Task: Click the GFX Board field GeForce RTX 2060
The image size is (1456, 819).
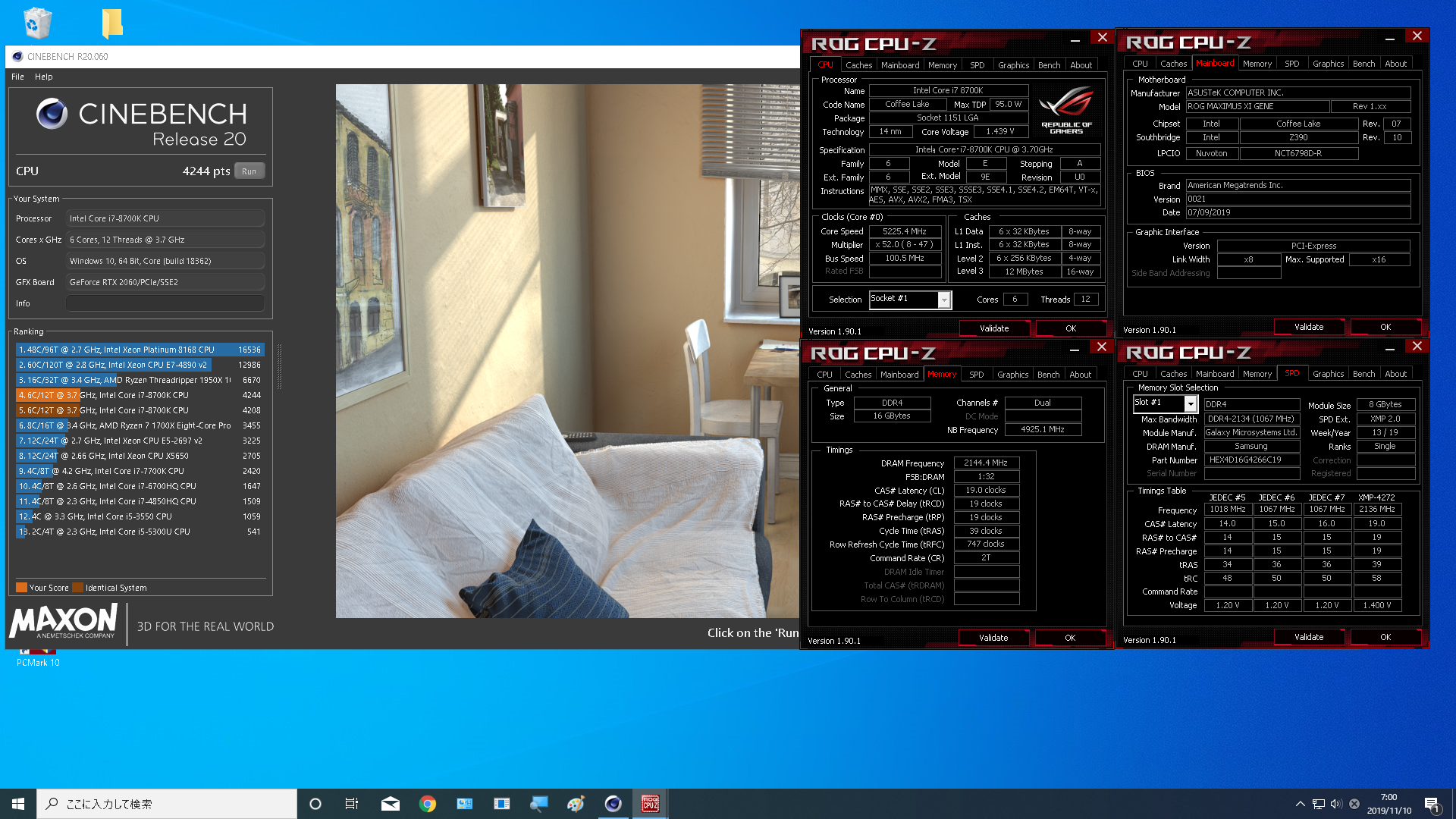Action: [165, 282]
